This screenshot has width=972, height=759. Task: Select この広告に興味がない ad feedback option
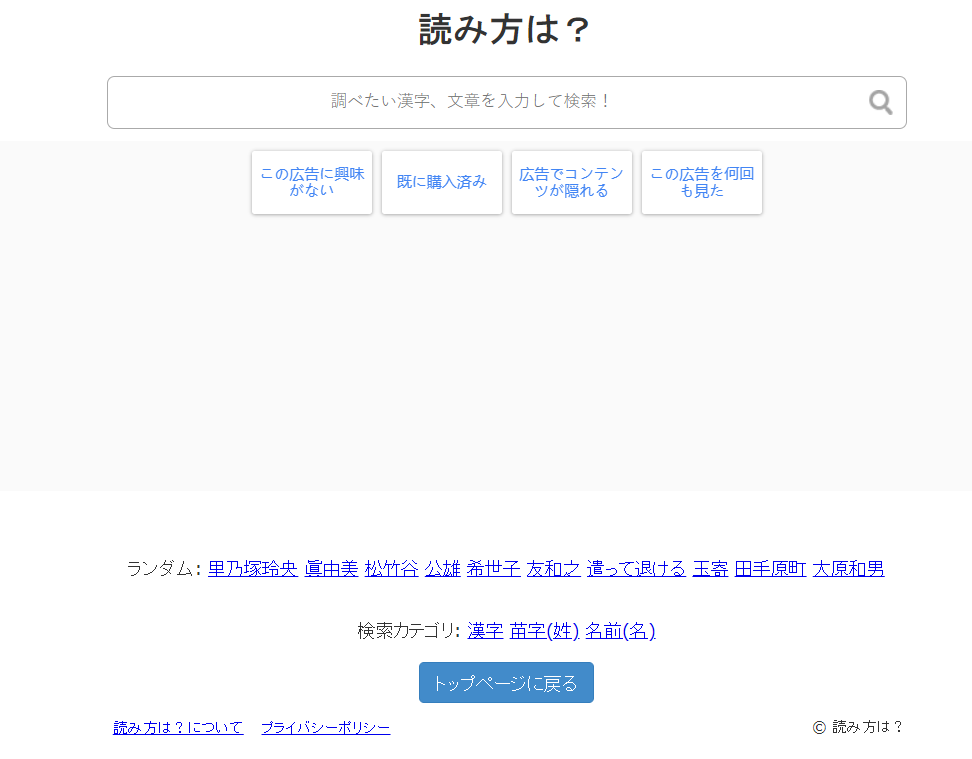(312, 182)
